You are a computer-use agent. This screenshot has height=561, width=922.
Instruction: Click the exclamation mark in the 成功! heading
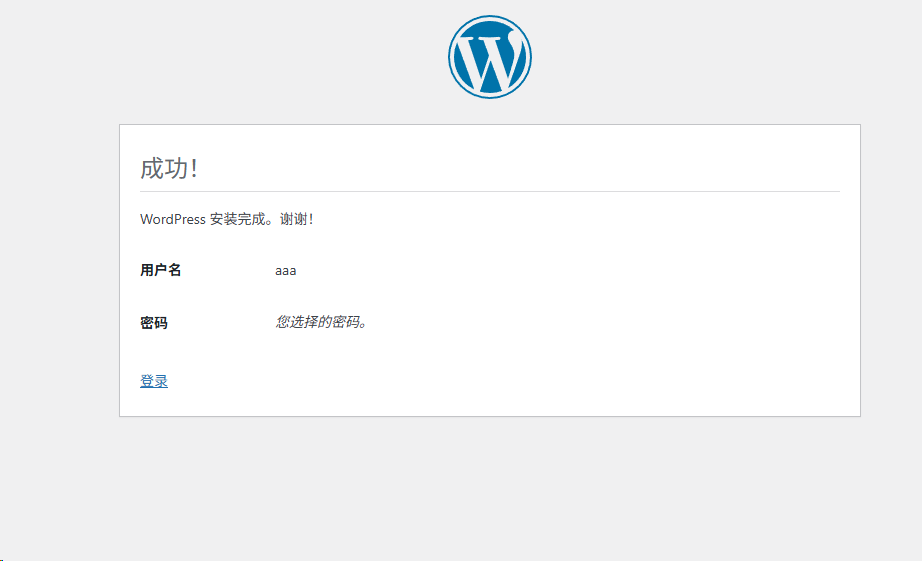click(193, 168)
